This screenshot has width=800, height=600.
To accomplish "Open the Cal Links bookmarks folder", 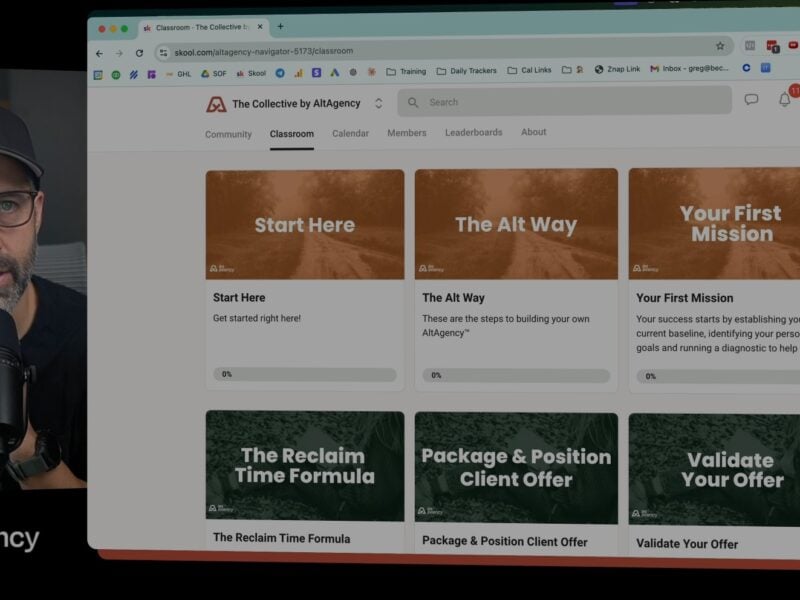I will point(529,70).
